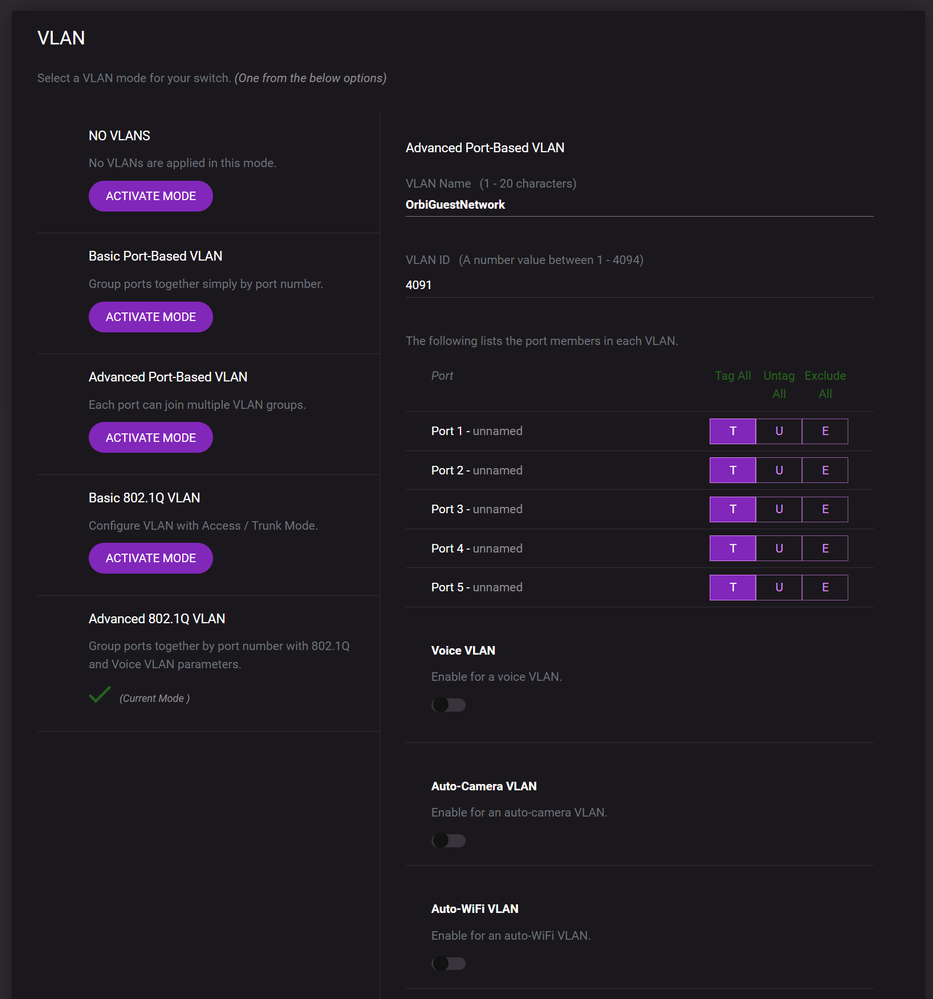Enable the Auto-WiFi VLAN toggle
This screenshot has height=999, width=933.
tap(448, 963)
